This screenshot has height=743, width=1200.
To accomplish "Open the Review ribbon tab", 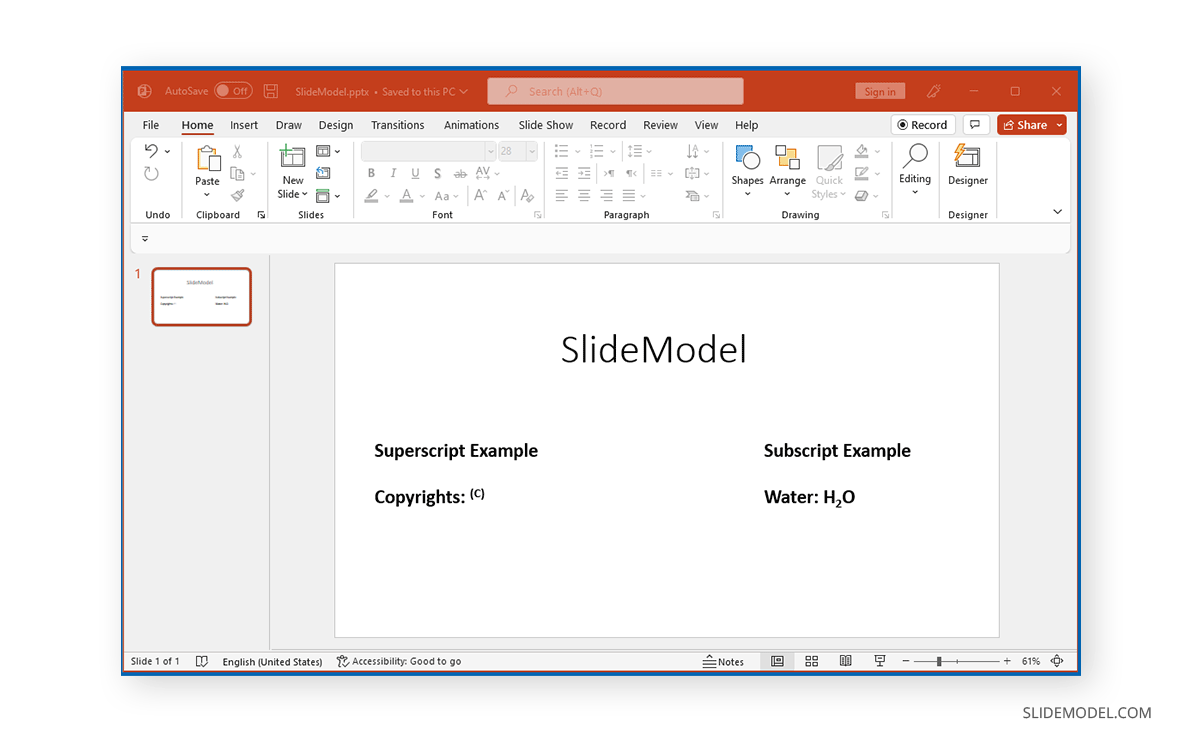I will pos(660,125).
